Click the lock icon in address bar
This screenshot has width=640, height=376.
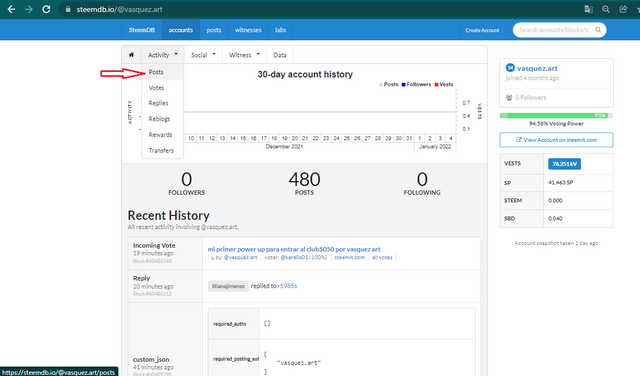68,9
